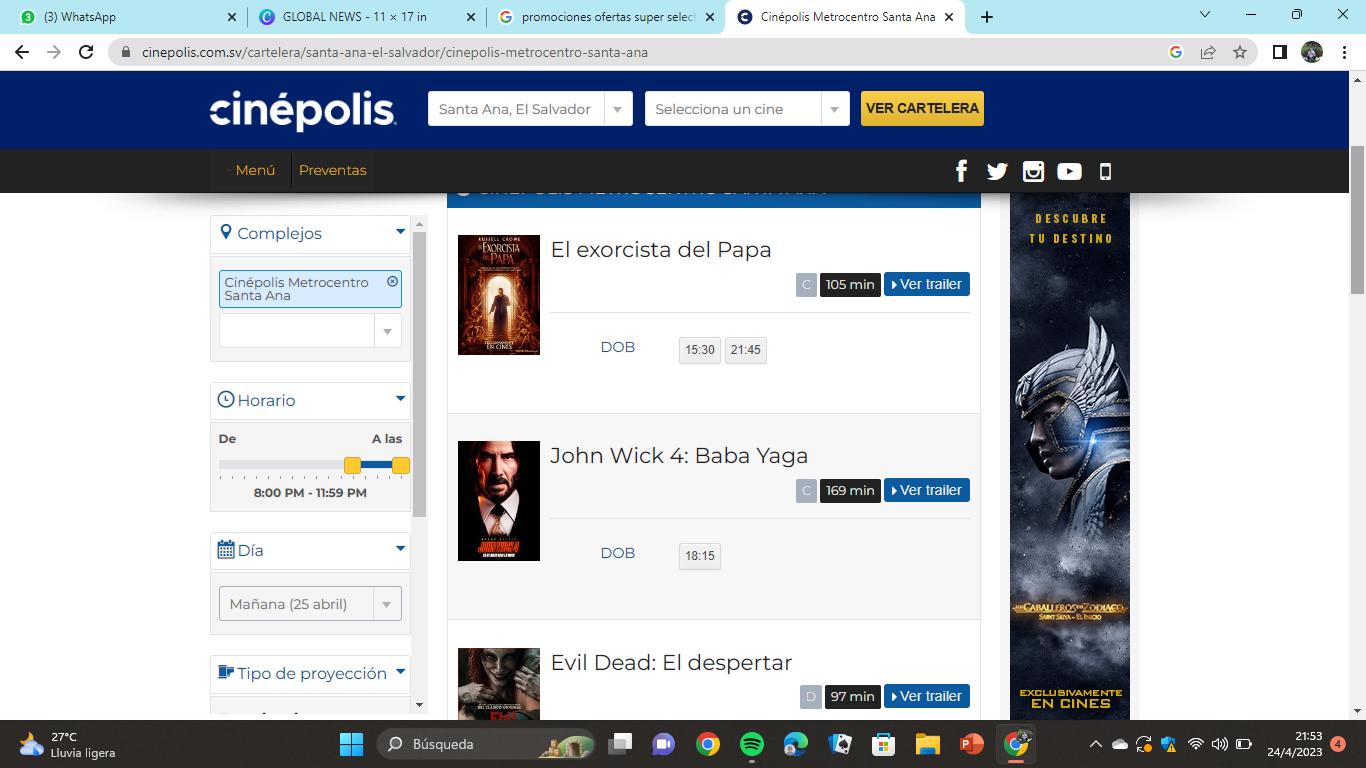Image resolution: width=1366 pixels, height=768 pixels.
Task: Open Microsoft Edge from taskbar
Action: pos(796,744)
